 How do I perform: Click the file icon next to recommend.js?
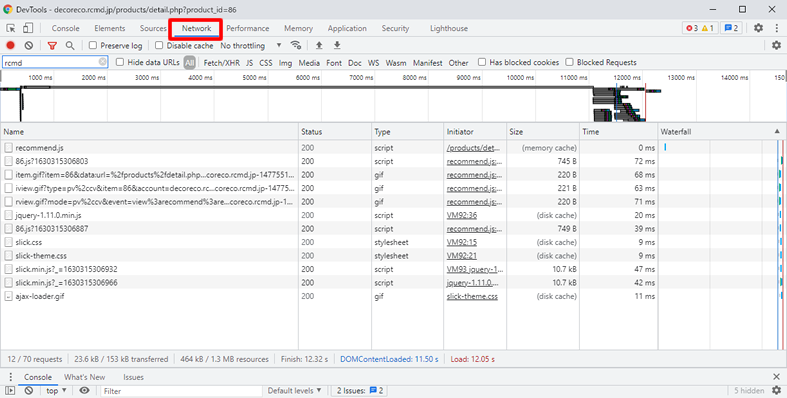click(9, 148)
